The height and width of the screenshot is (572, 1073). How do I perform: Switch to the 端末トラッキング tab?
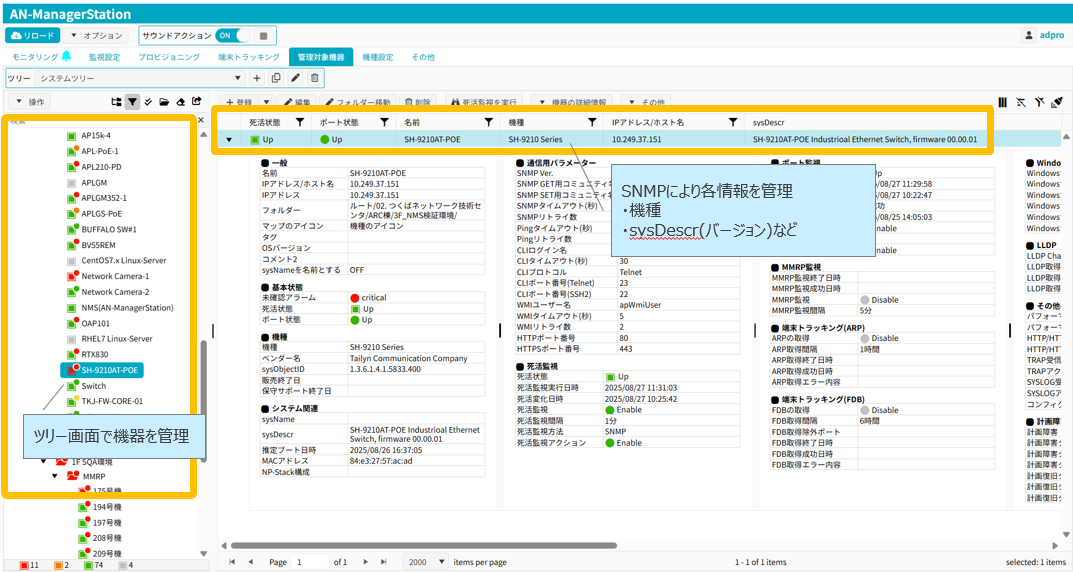click(x=248, y=57)
